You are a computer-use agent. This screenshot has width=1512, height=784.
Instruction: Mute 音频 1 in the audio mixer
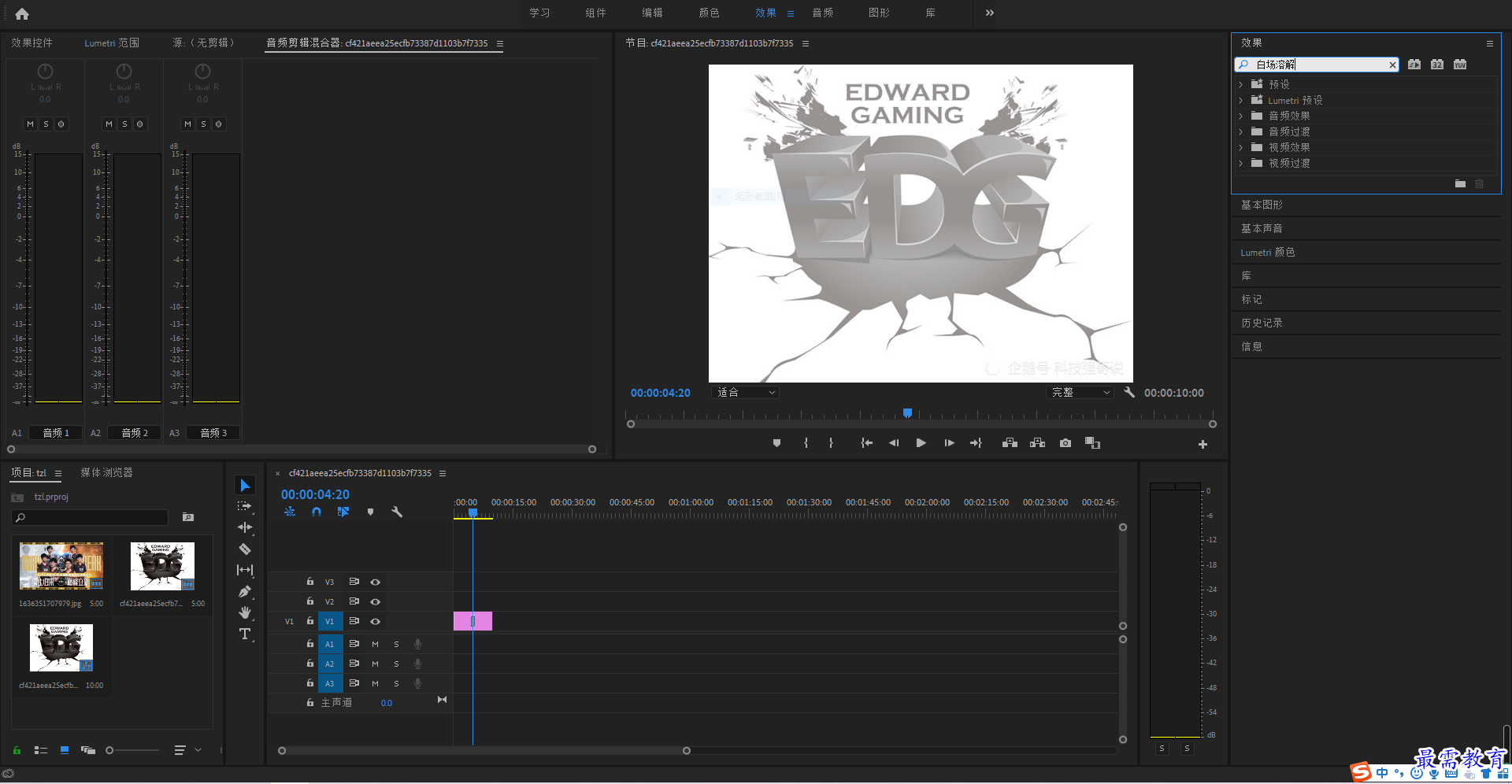tap(30, 124)
